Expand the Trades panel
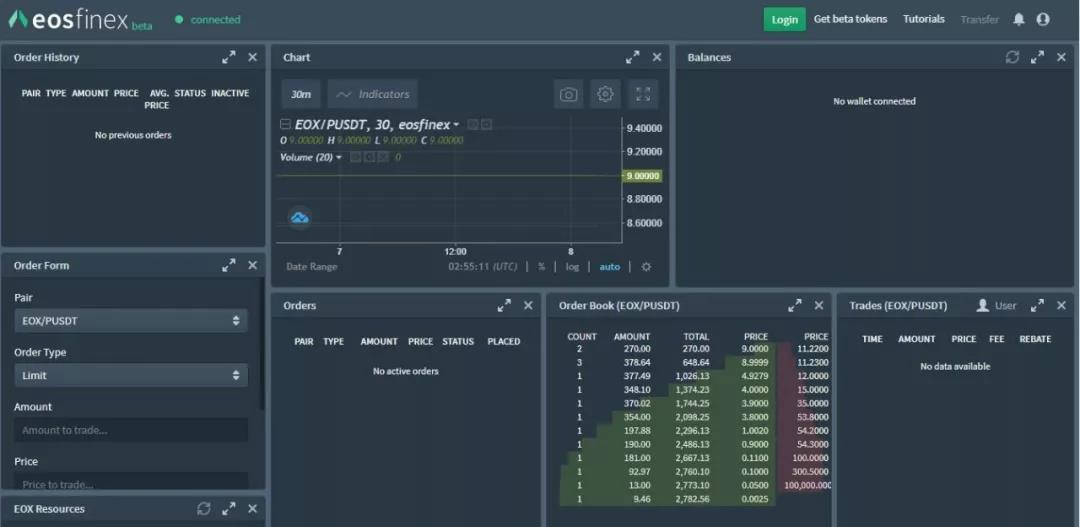Screen dimensions: 1080x527 coord(1037,305)
